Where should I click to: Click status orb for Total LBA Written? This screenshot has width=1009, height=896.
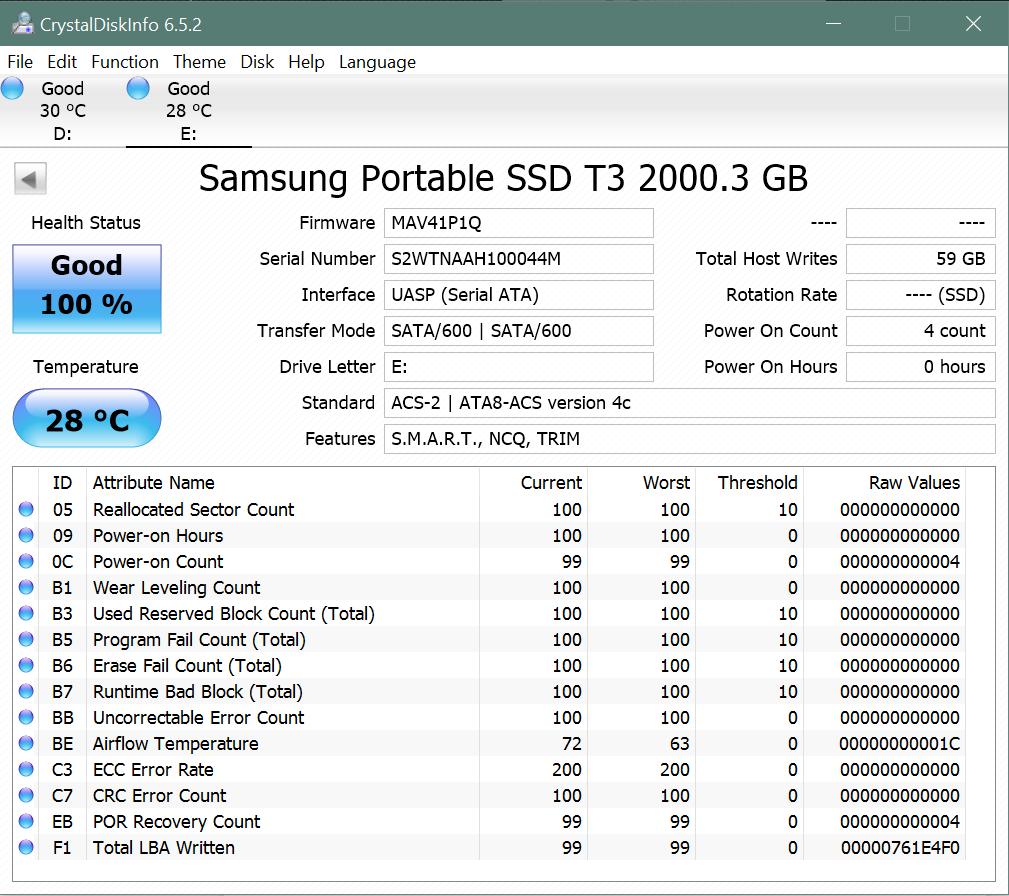pyautogui.click(x=26, y=848)
